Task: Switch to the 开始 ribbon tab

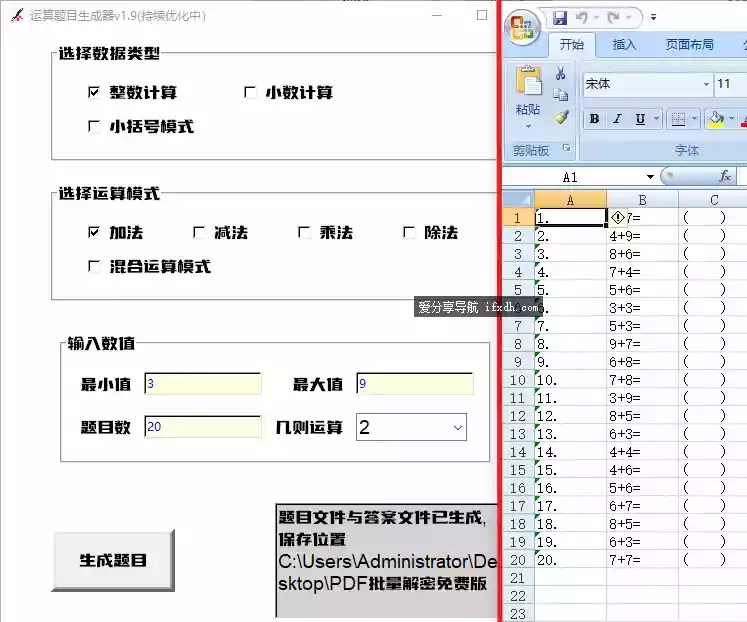Action: [x=572, y=45]
